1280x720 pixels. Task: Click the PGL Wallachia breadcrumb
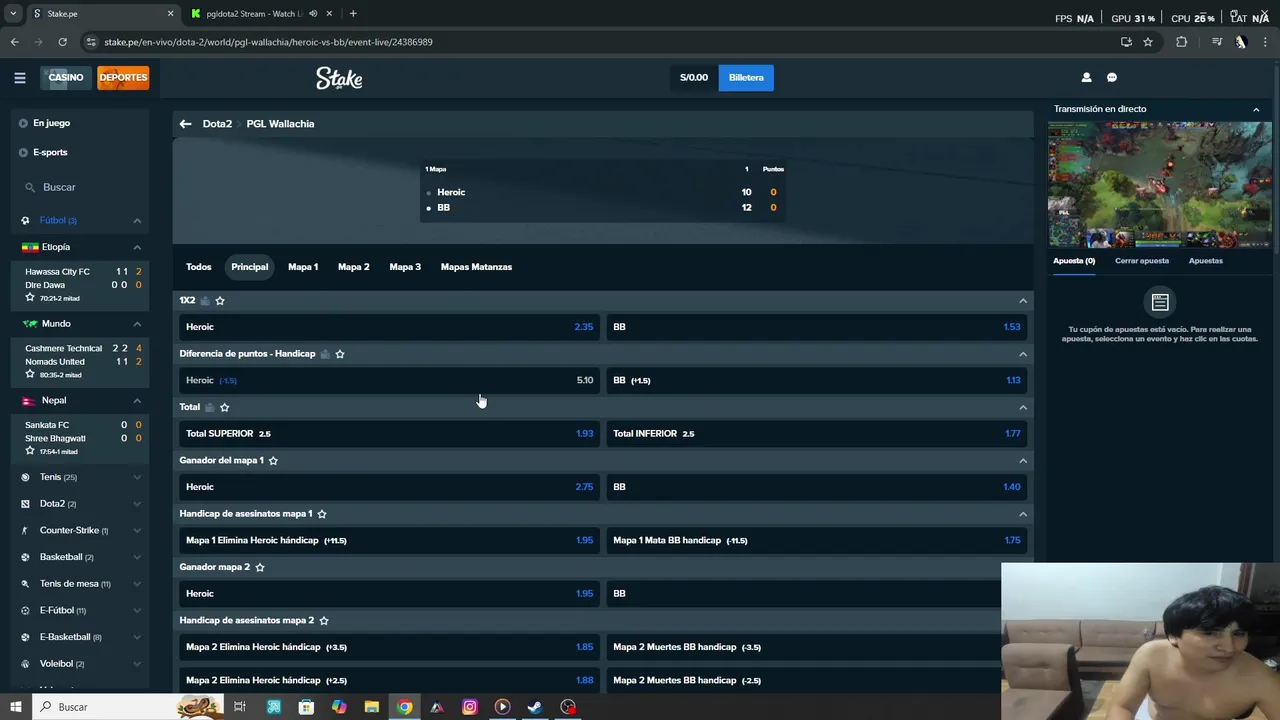point(280,124)
